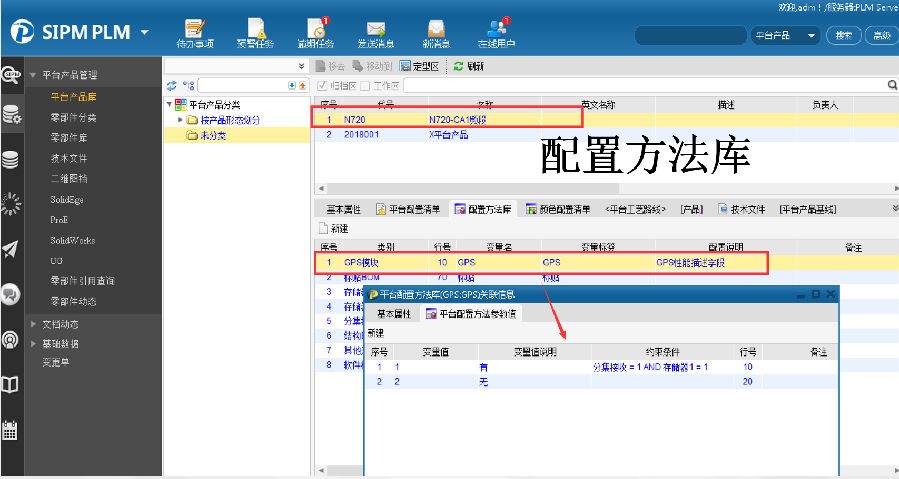Expand the 按产品形态划分 tree folder
Image resolution: width=899 pixels, height=479 pixels.
tap(180, 120)
